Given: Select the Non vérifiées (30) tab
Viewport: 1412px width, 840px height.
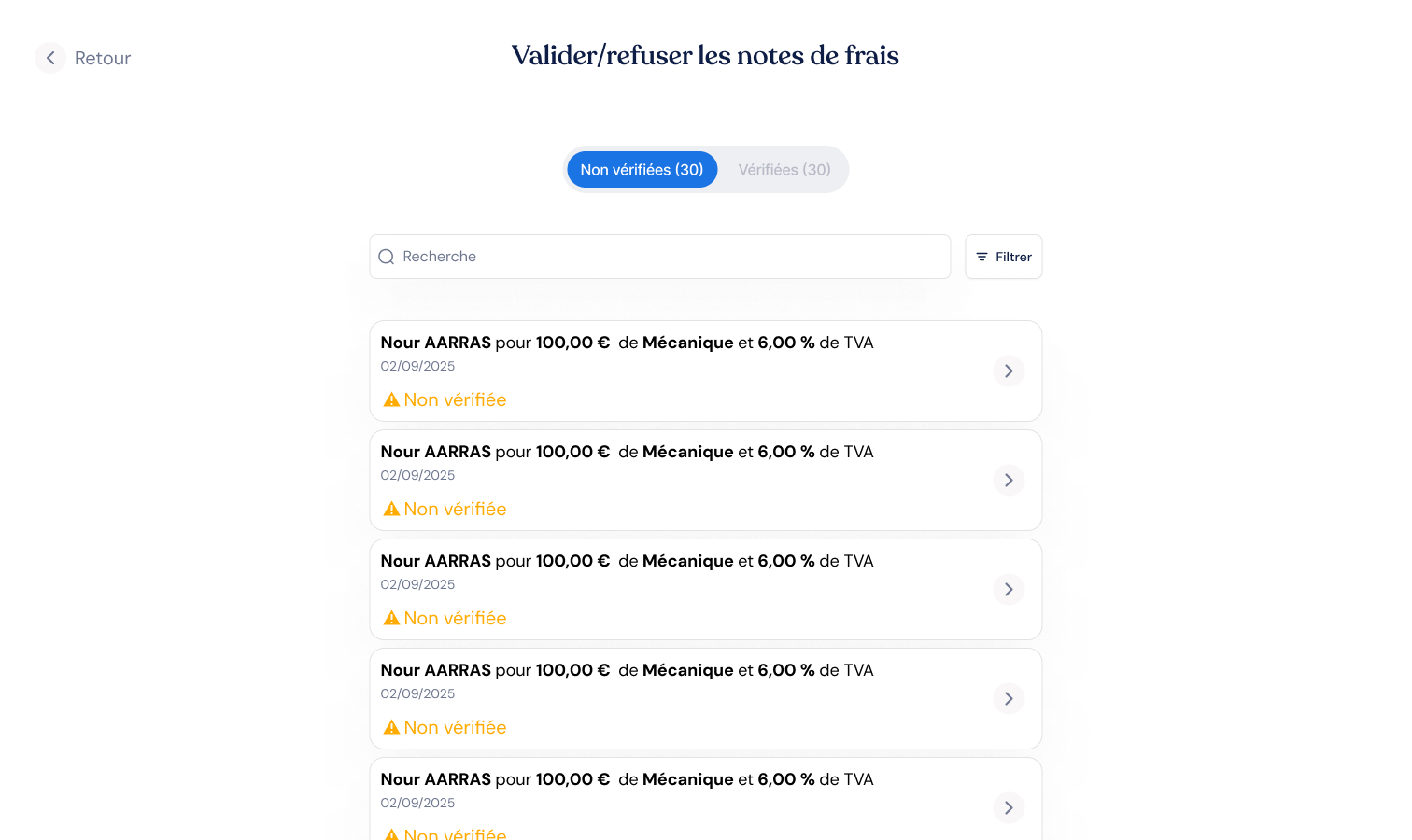Looking at the screenshot, I should (642, 170).
